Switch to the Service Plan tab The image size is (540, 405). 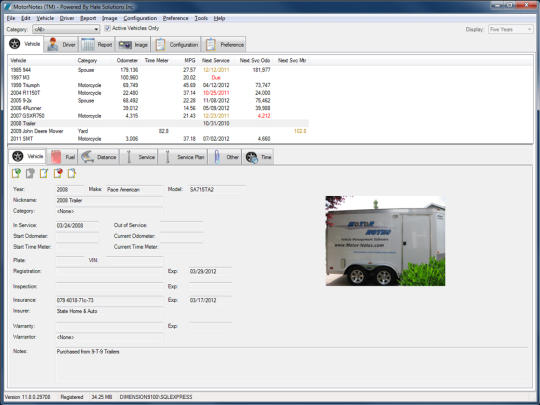(x=183, y=157)
